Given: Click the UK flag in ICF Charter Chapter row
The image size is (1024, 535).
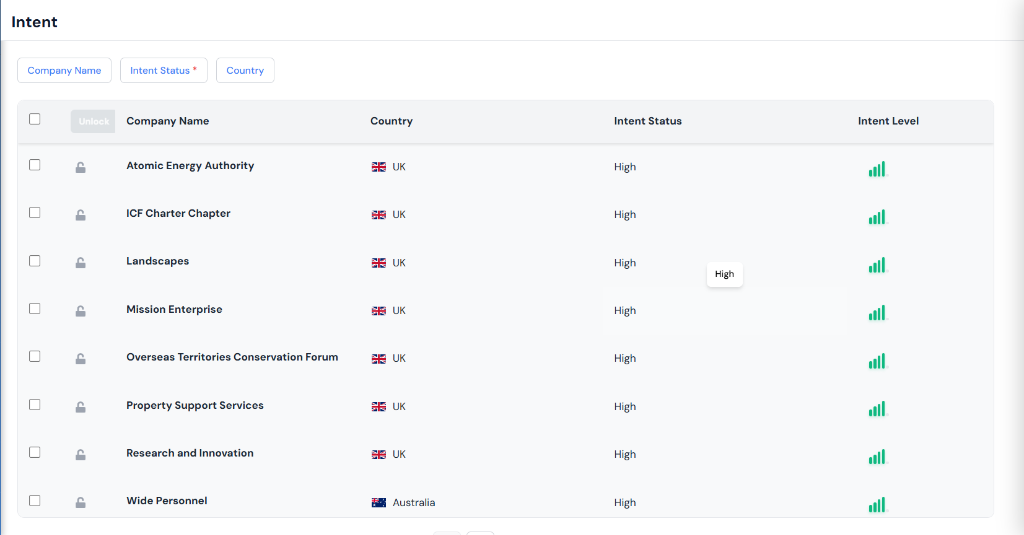Looking at the screenshot, I should click(x=379, y=215).
